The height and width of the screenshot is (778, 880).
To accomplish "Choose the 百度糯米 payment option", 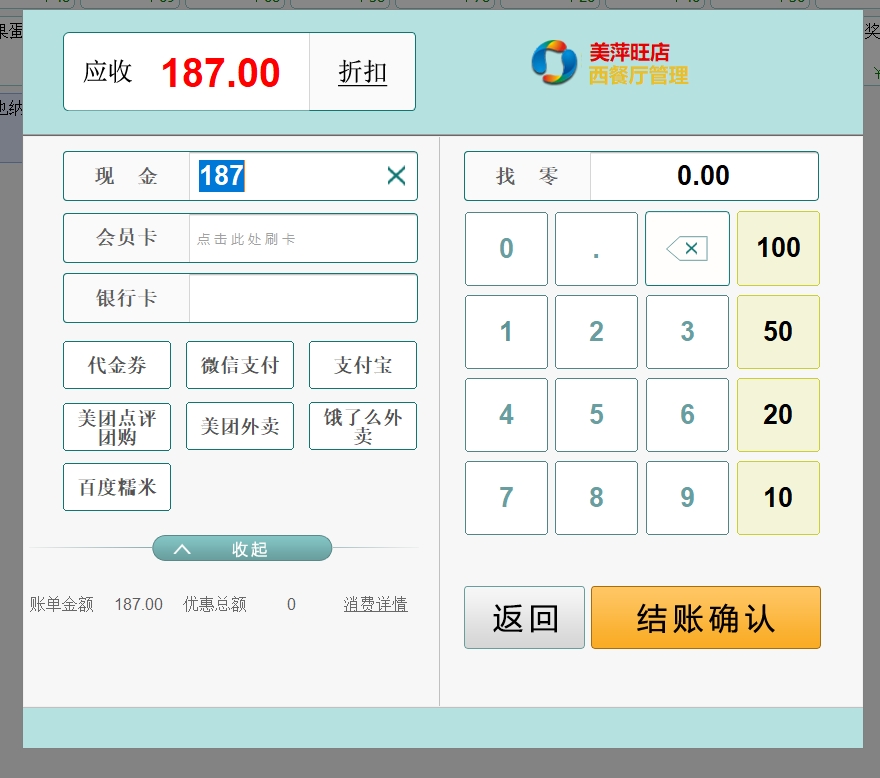I will click(x=117, y=487).
